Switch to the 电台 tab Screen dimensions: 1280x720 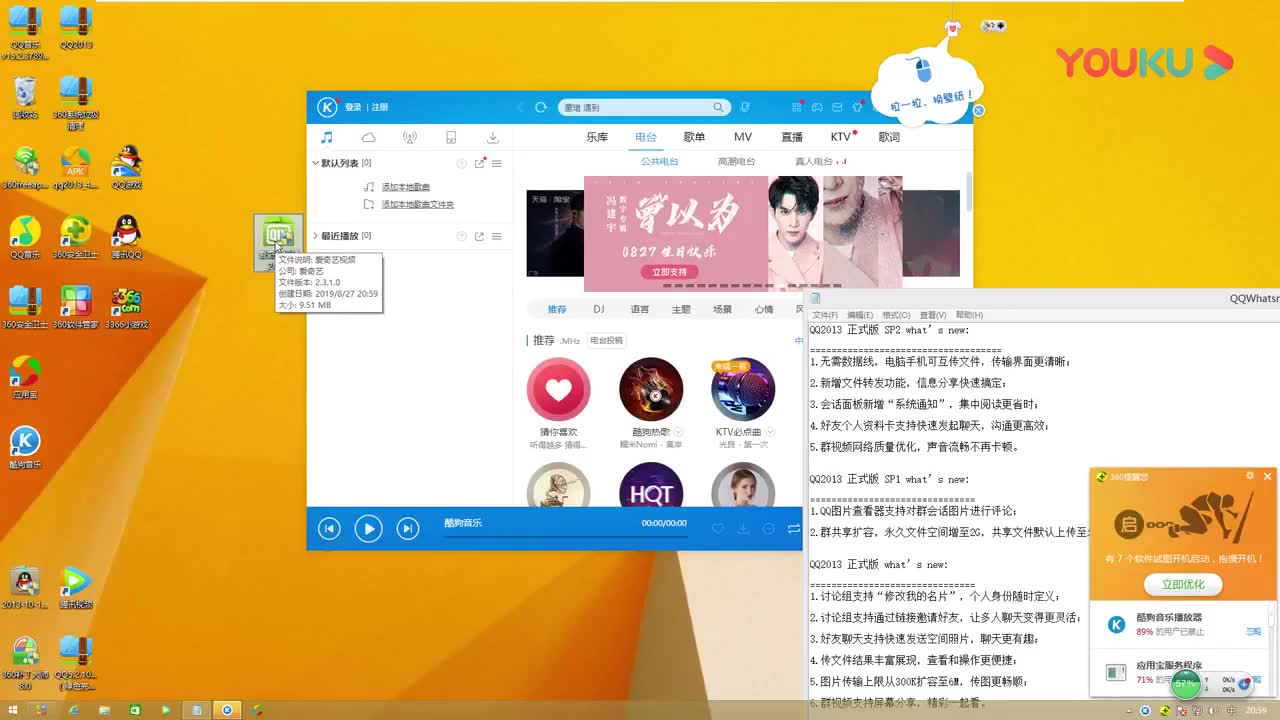(646, 137)
